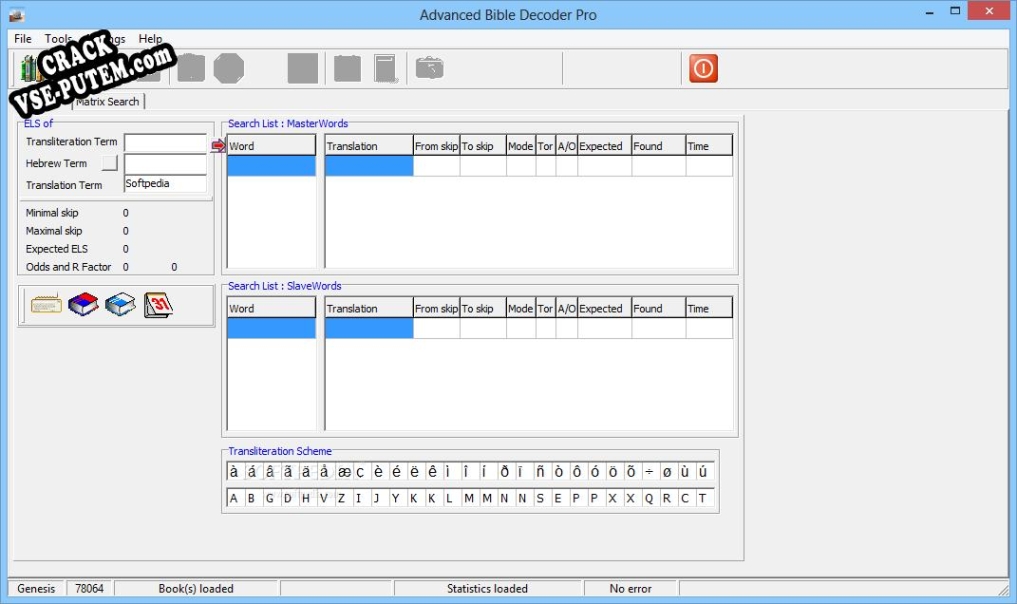Click the A/O header in SlaveWords list

pos(567,308)
